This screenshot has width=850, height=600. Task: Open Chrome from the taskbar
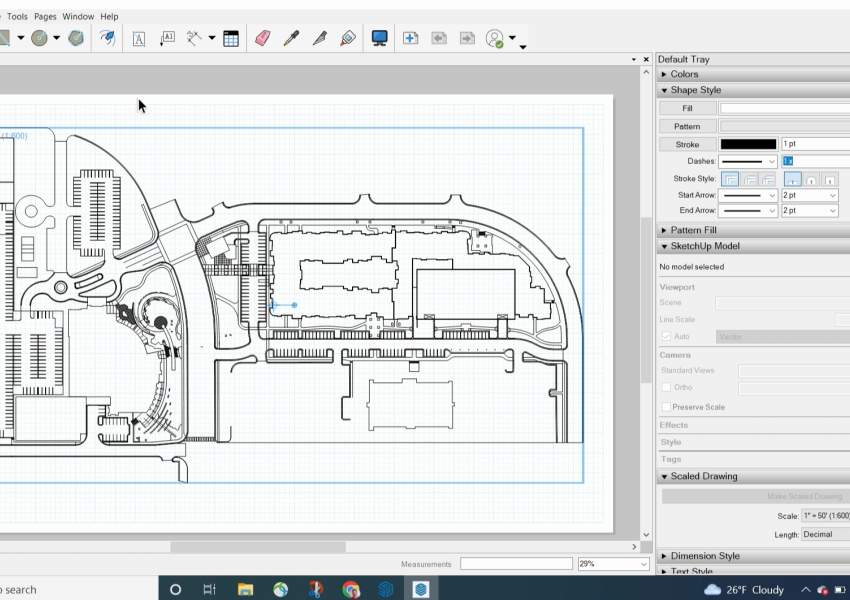click(x=351, y=589)
